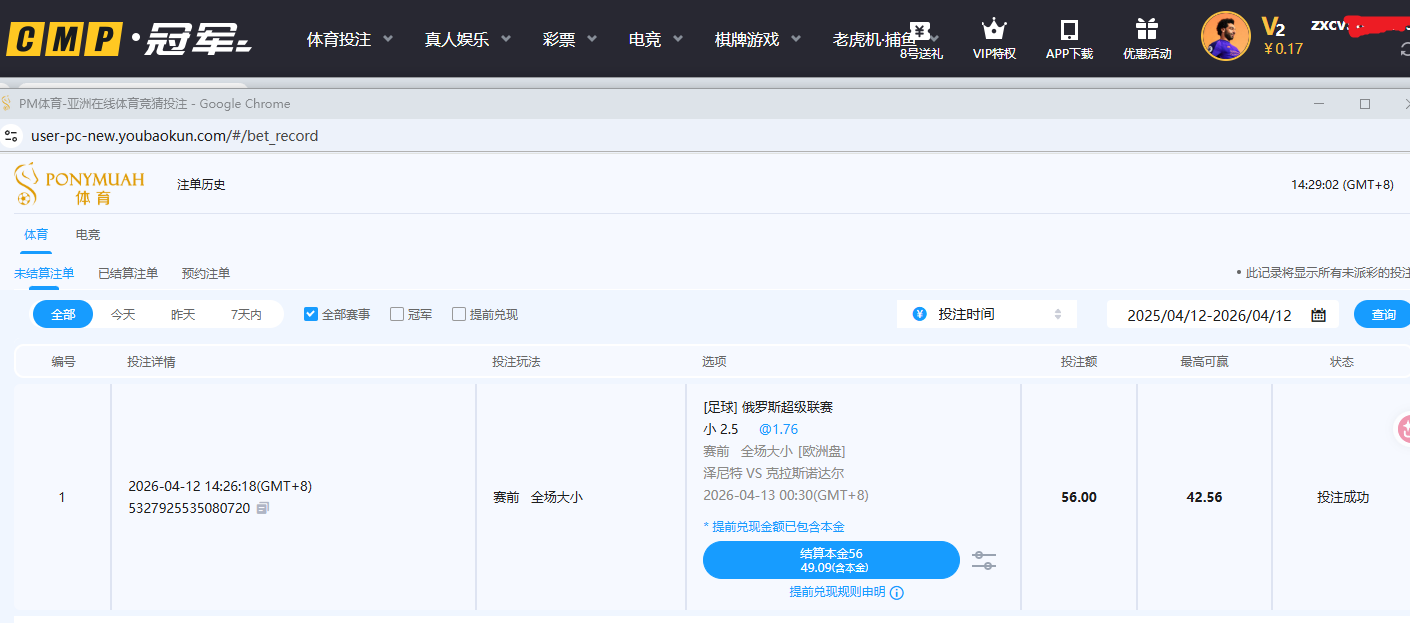Tick the 提前兑现 checkbox
This screenshot has width=1410, height=623.
(x=459, y=314)
